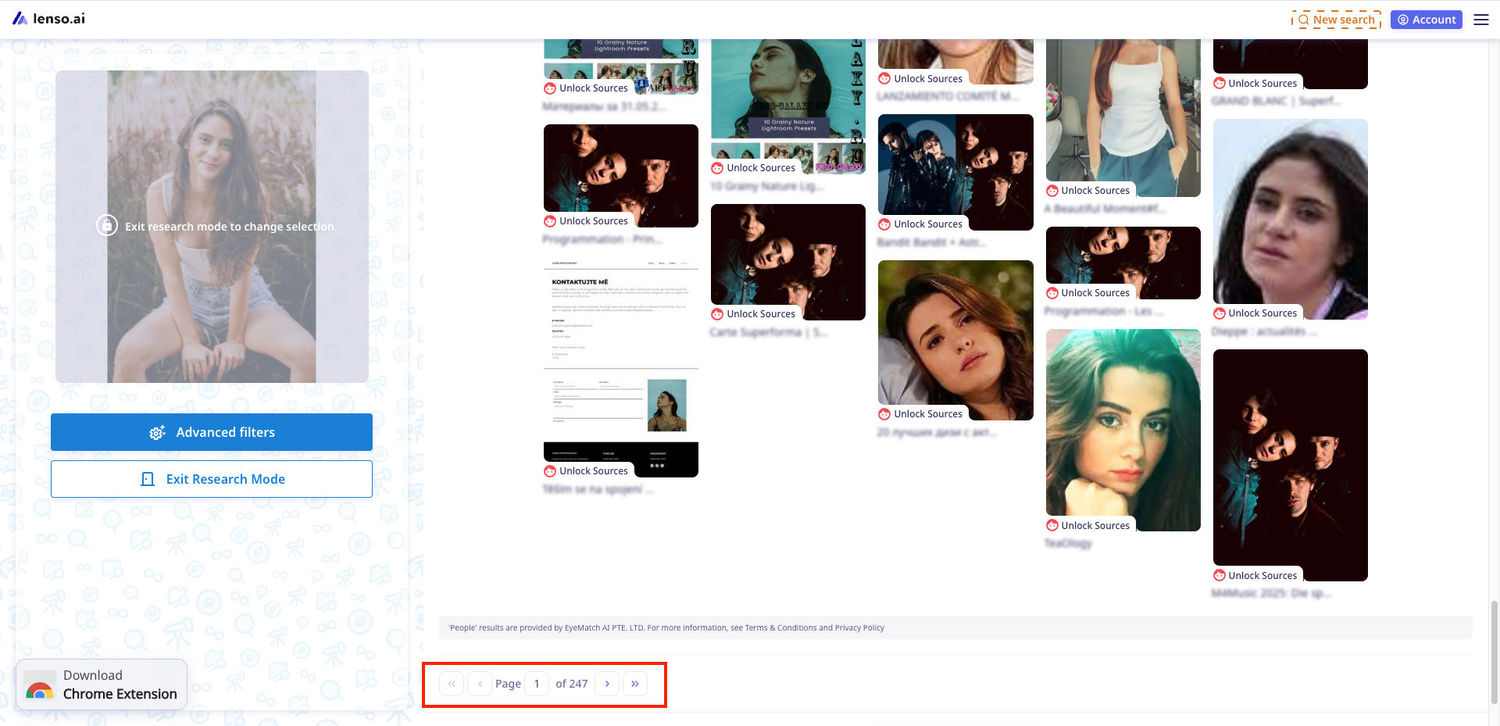Open the Carte Superforma band photo

pos(788,254)
